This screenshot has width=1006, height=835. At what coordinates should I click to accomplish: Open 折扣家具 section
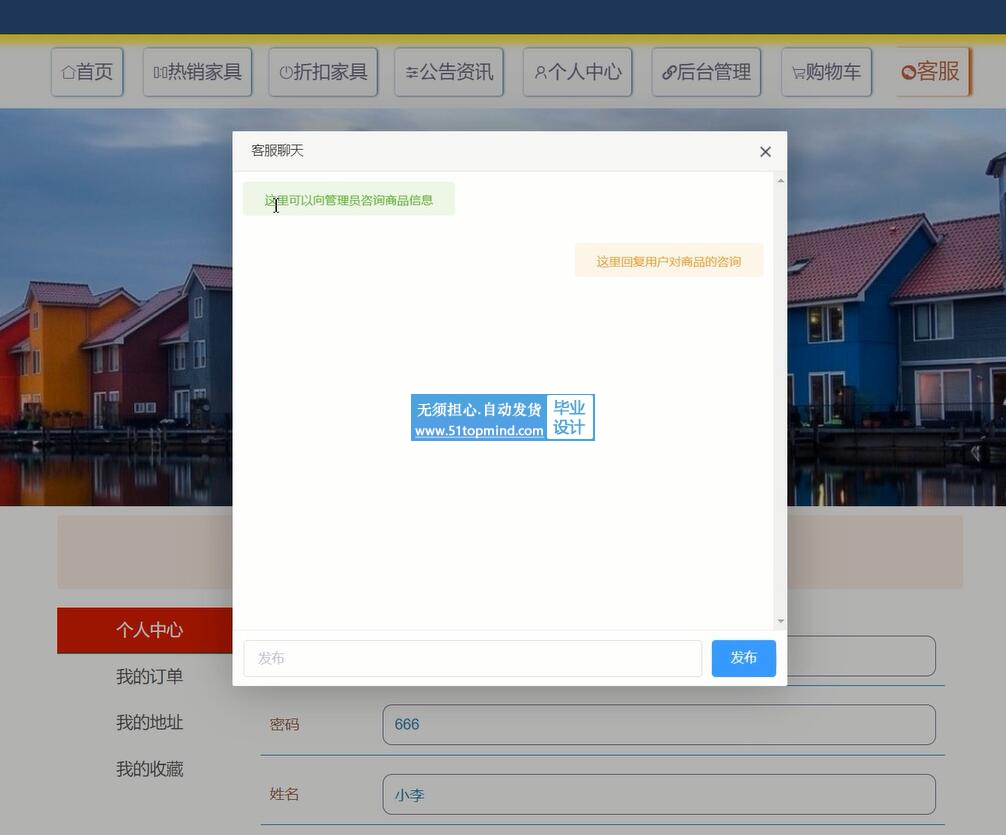tap(323, 72)
